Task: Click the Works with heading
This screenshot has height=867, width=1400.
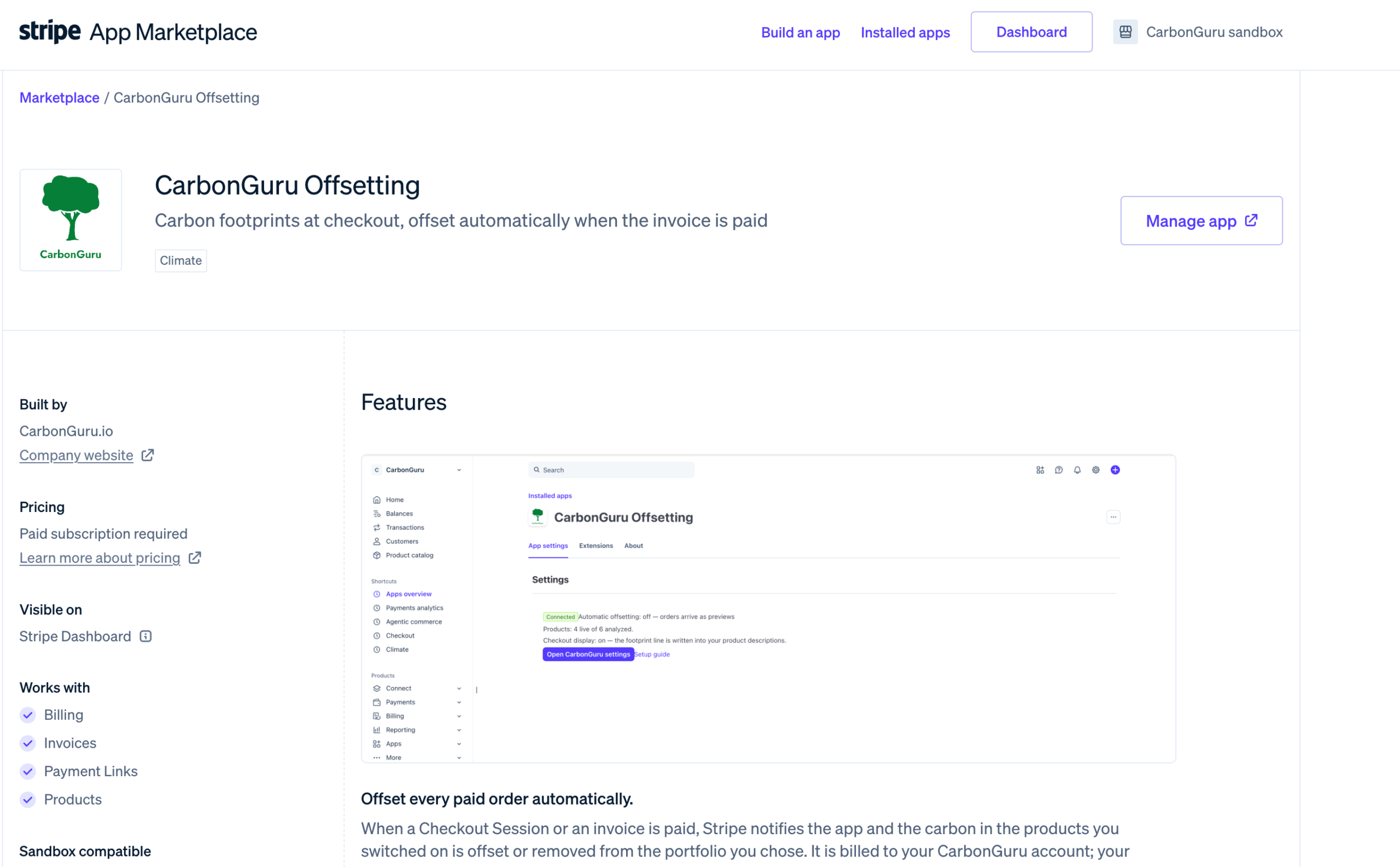Action: point(55,688)
